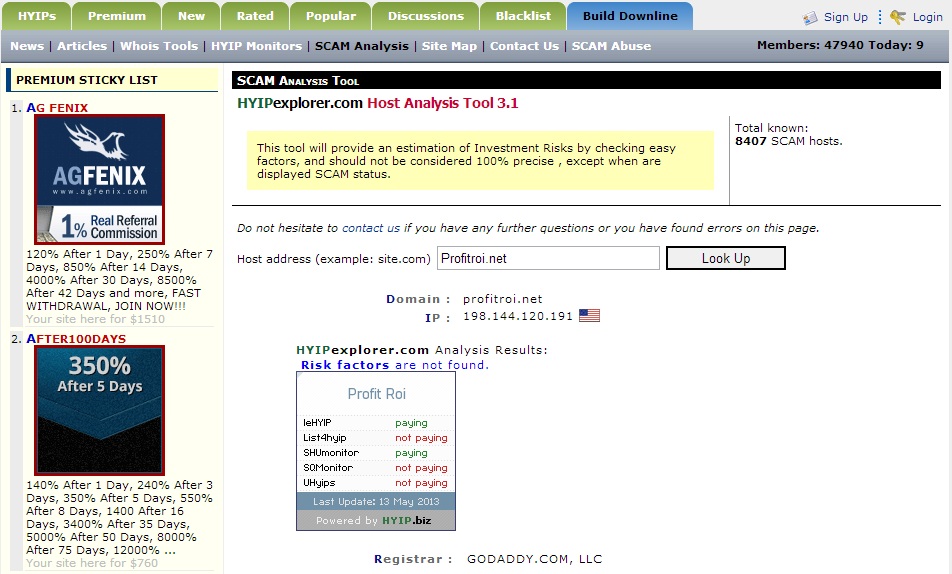Open the Premium tab
The image size is (952, 574).
[x=116, y=16]
